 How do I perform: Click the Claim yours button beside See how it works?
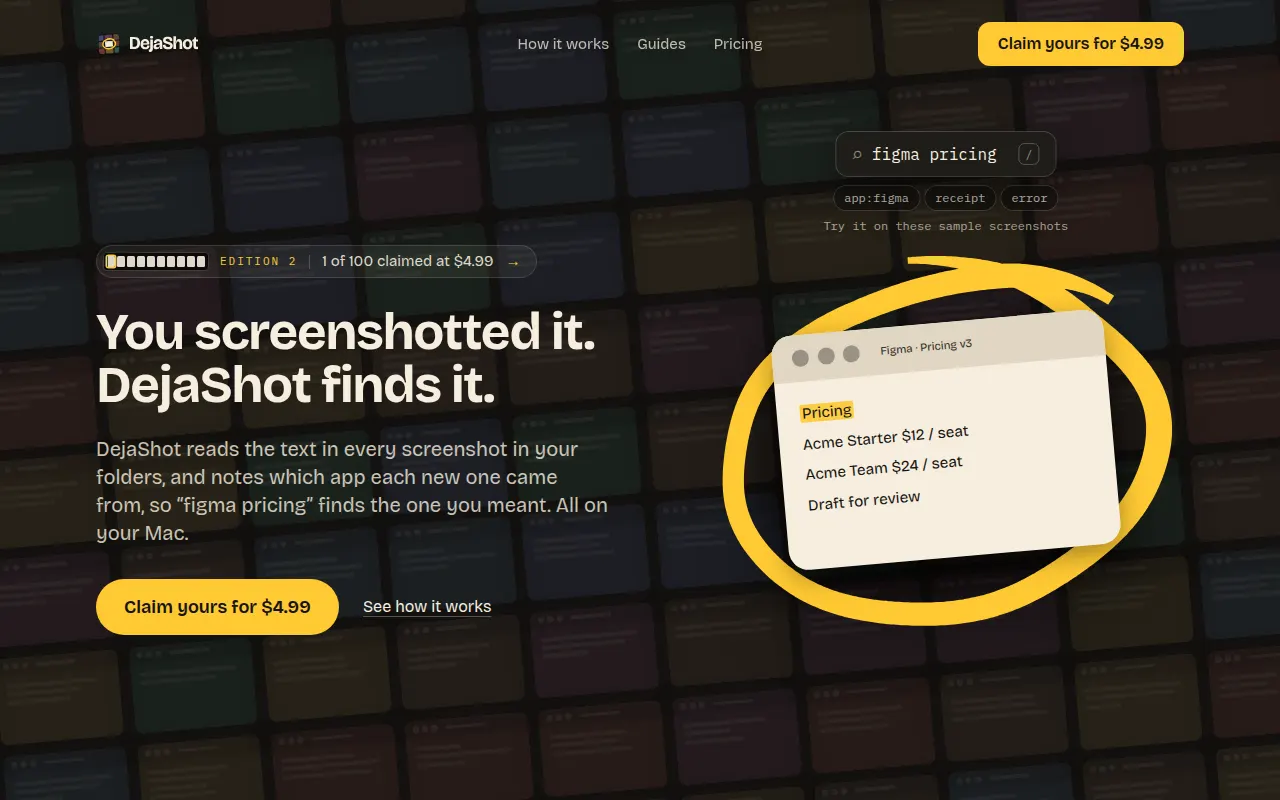(217, 607)
